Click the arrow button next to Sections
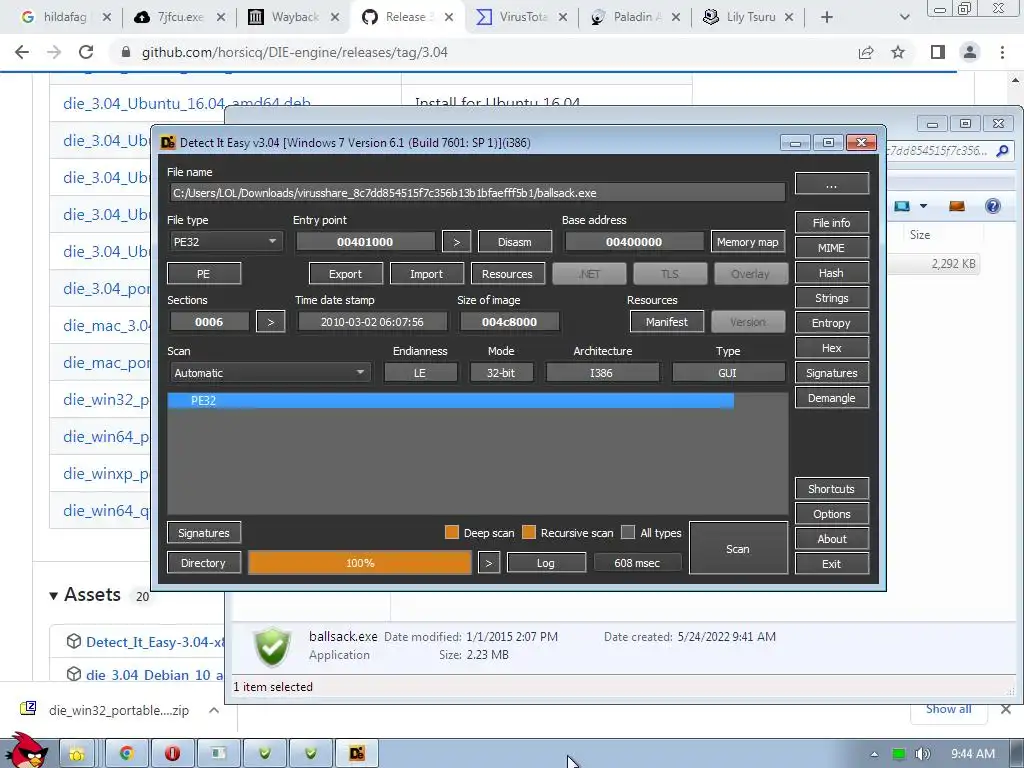Image resolution: width=1024 pixels, height=768 pixels. pos(270,322)
